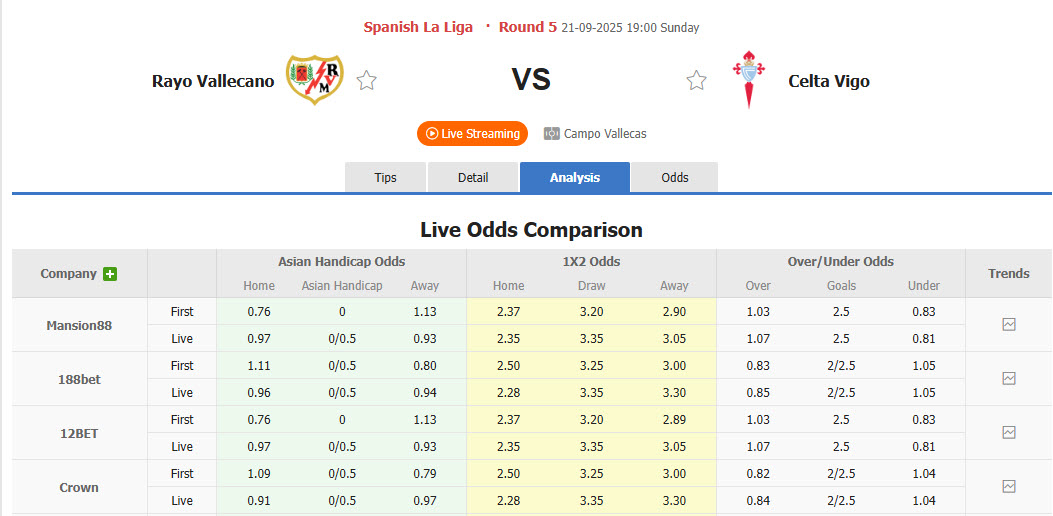Select the Analysis tab

575,178
